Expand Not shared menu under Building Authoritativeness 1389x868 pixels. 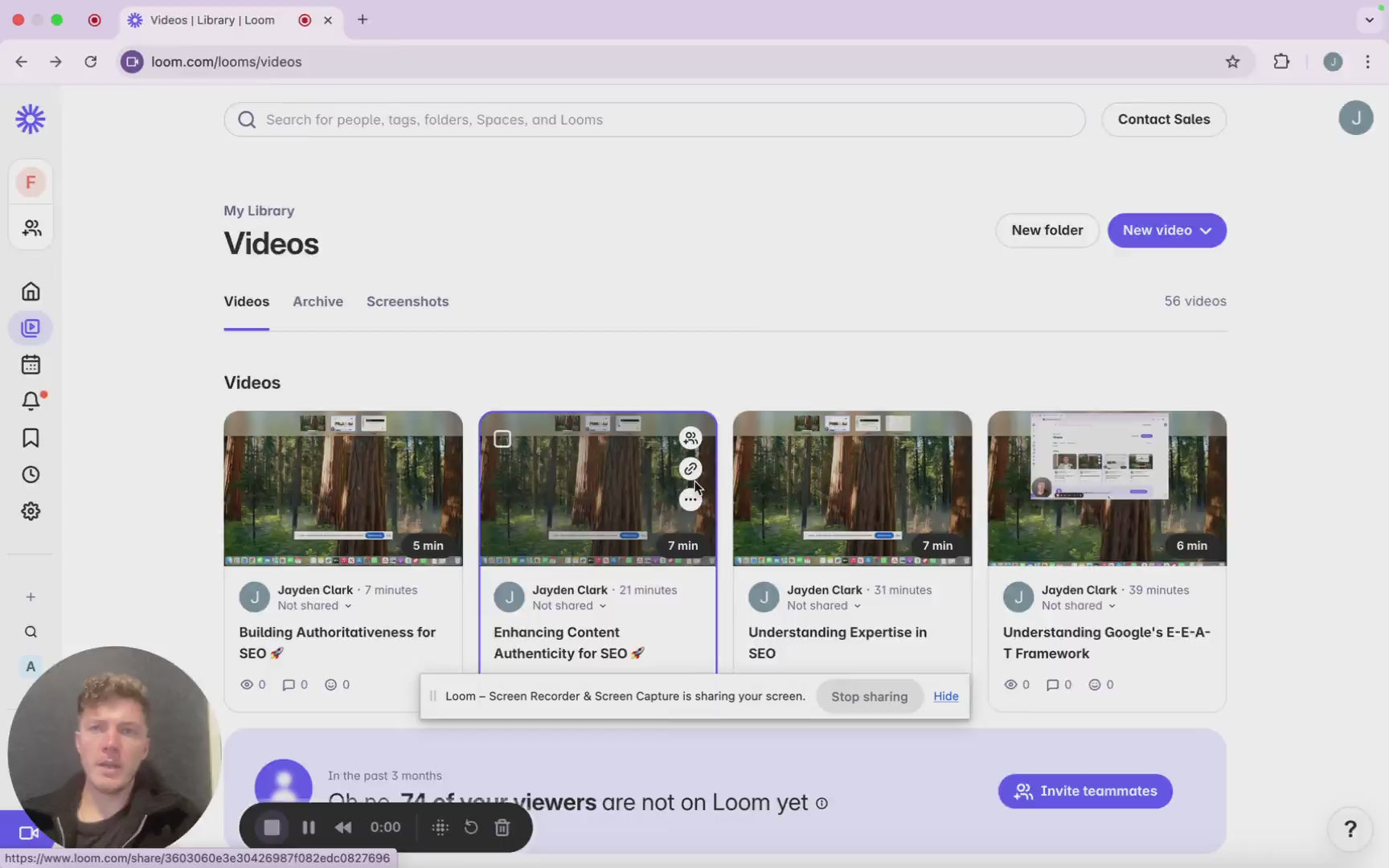pos(314,606)
